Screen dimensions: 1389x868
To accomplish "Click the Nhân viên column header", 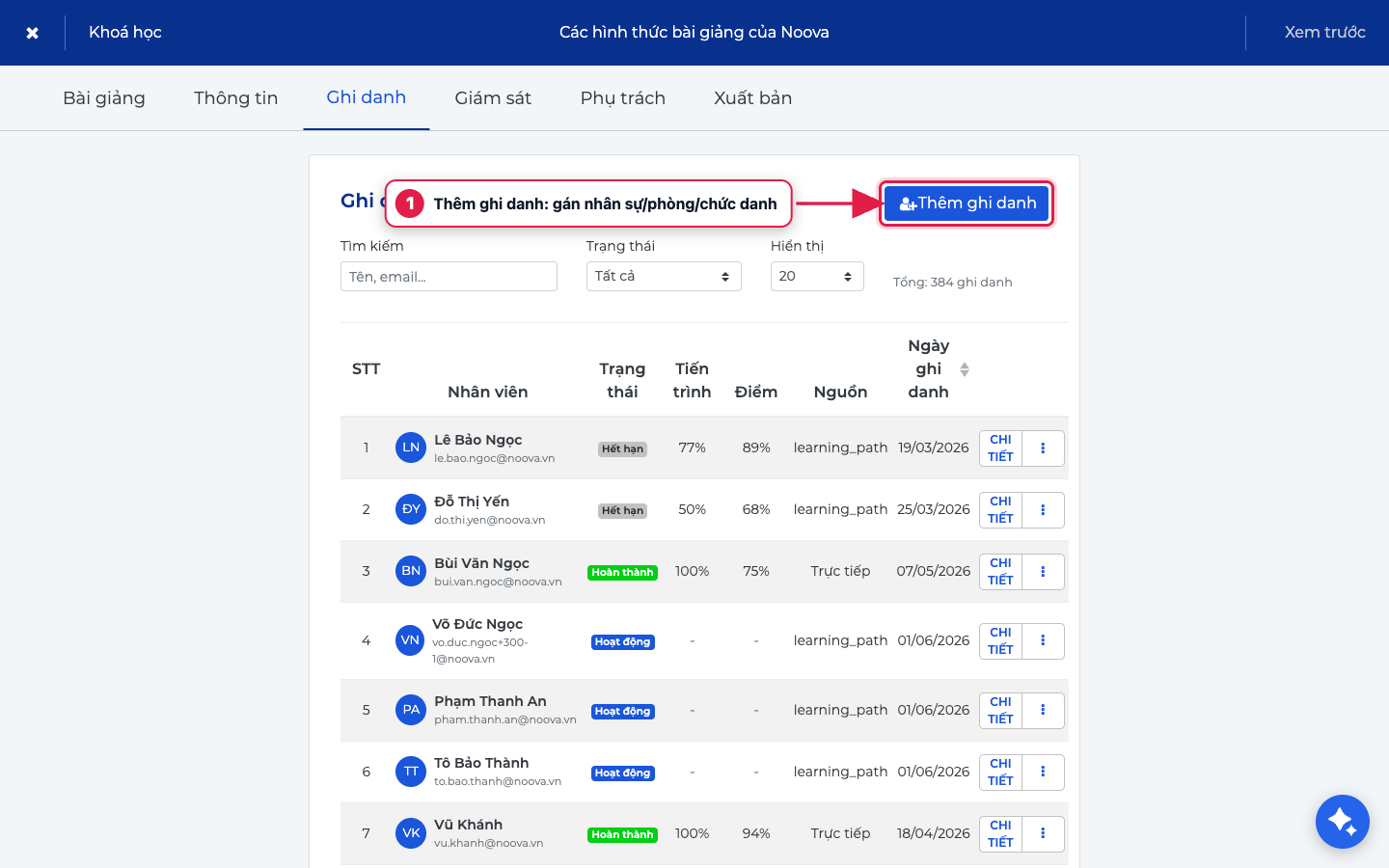I will point(487,392).
